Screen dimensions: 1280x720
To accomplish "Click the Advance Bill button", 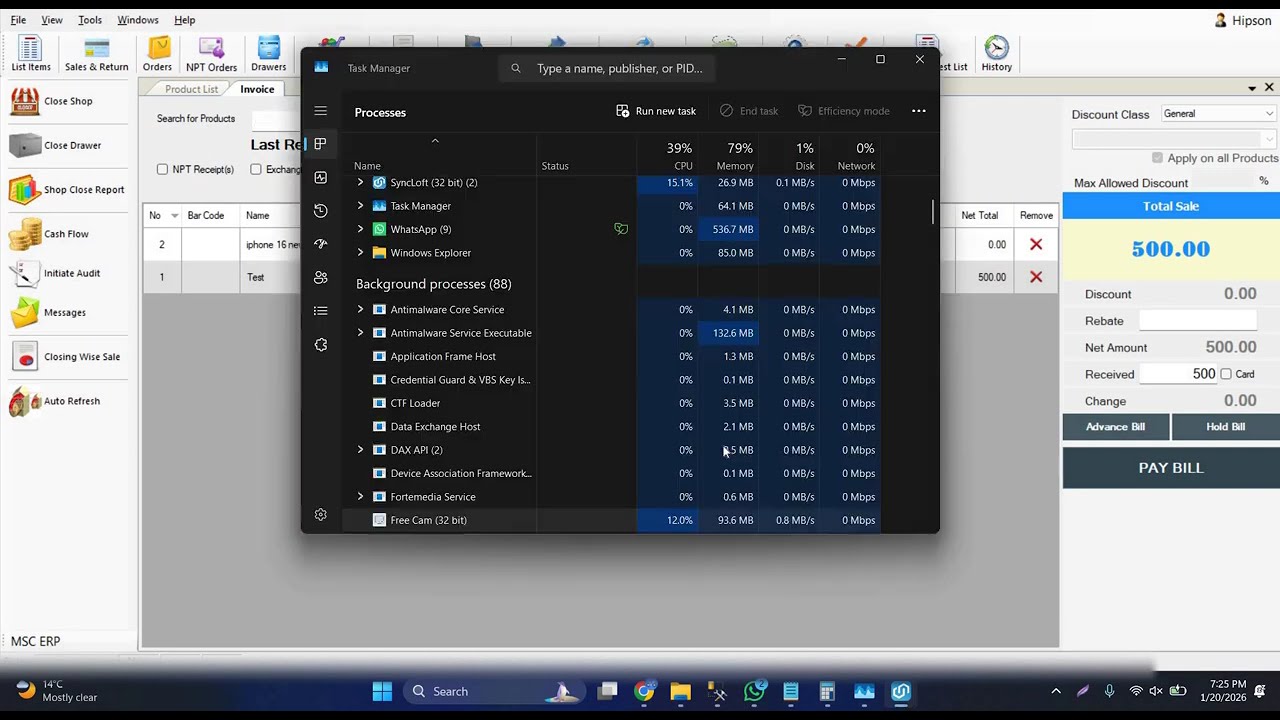I will 1115,427.
